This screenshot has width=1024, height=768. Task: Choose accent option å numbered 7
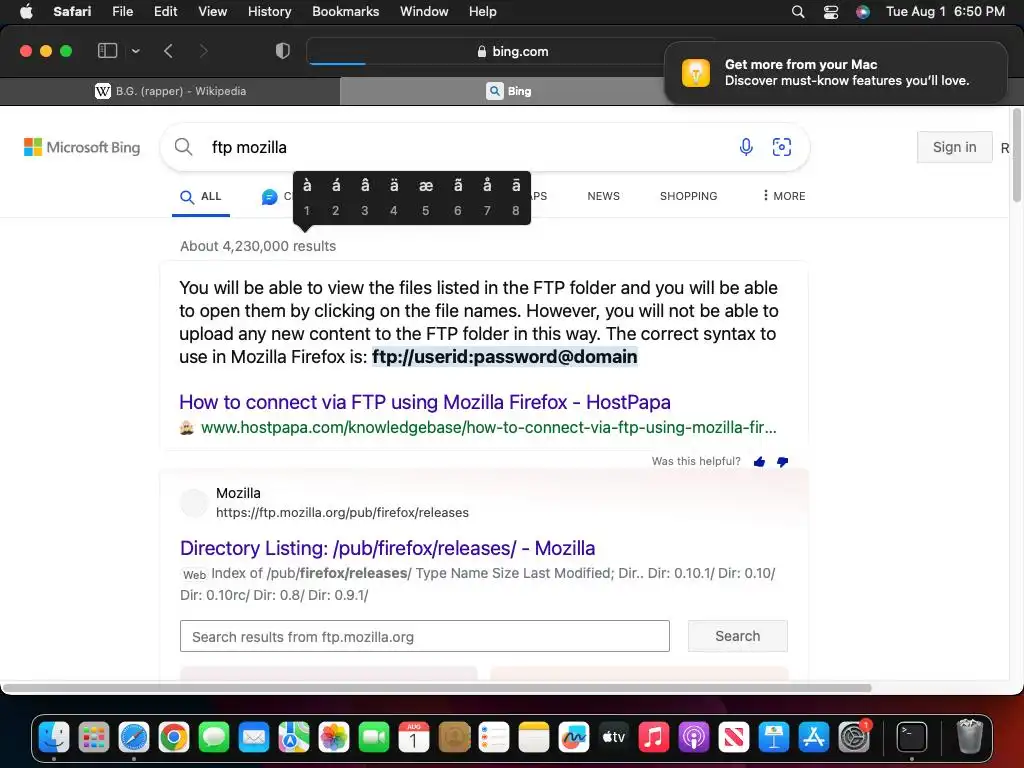click(x=487, y=197)
